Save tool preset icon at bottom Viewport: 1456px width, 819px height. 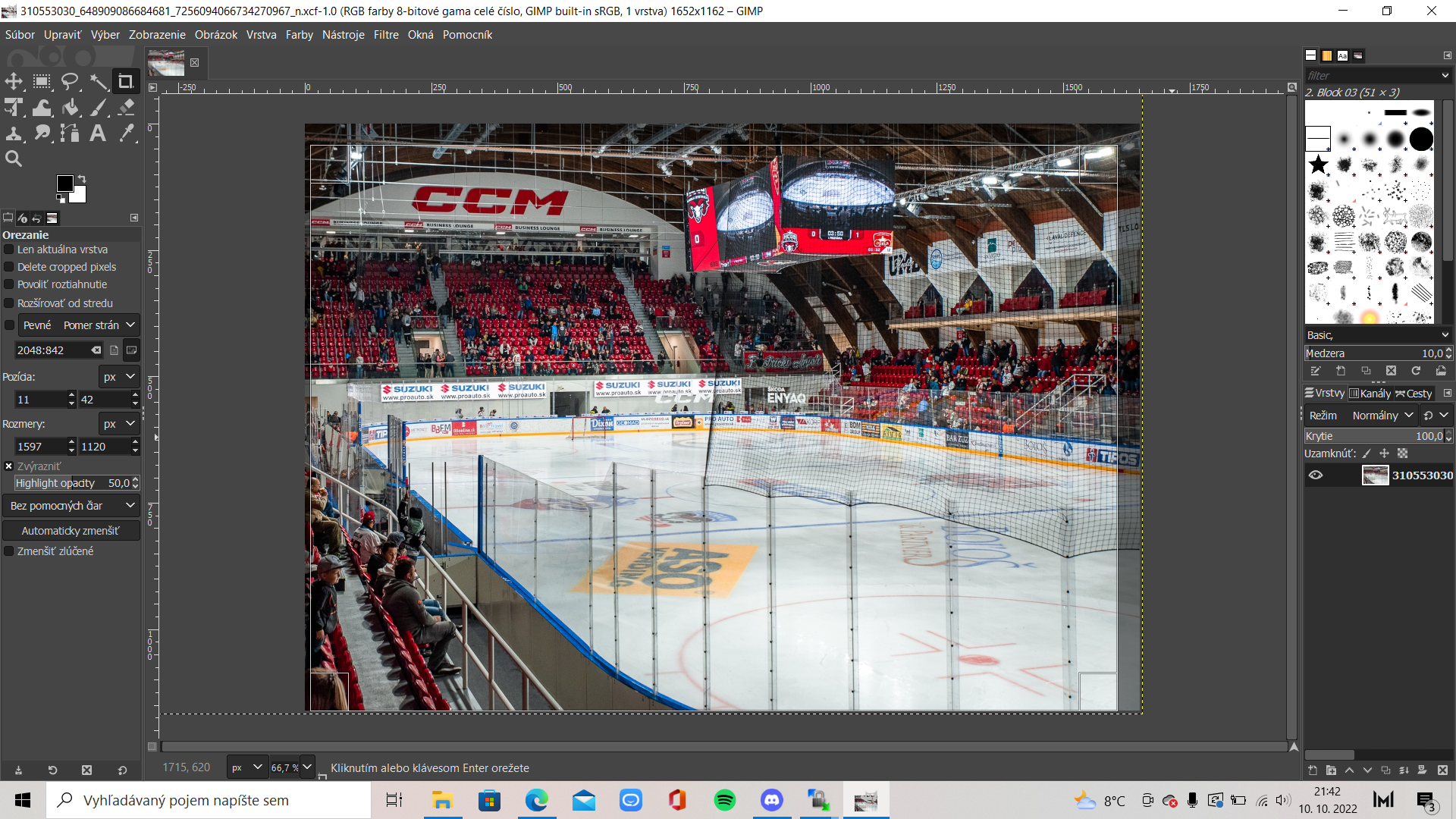[18, 770]
